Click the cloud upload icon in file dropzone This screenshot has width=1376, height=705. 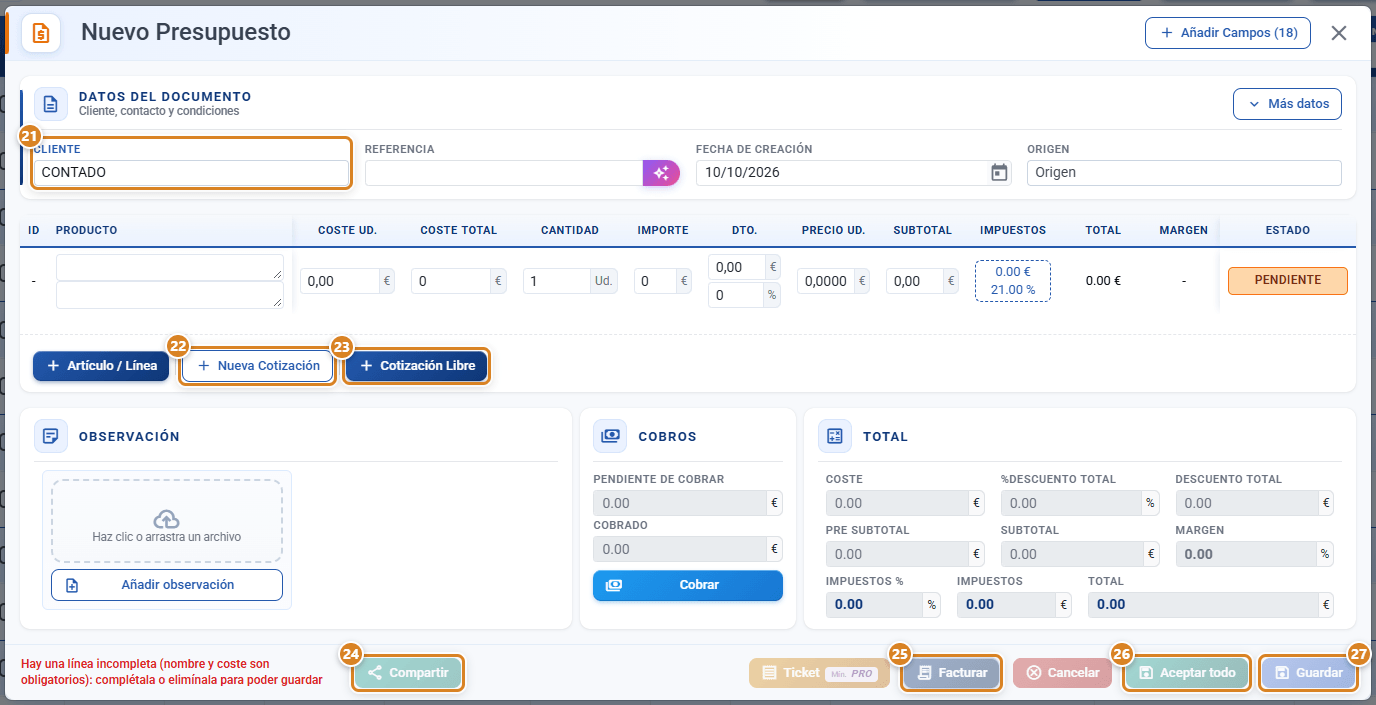(167, 519)
